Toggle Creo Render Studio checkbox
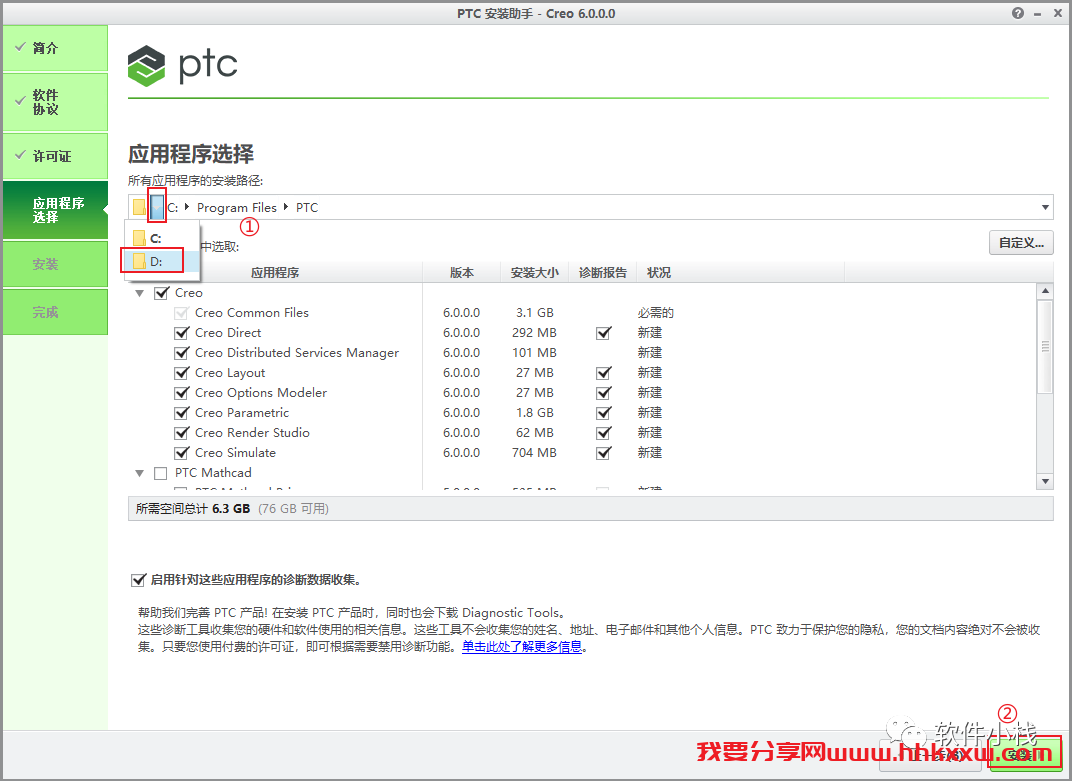The height and width of the screenshot is (781, 1072). click(x=181, y=433)
